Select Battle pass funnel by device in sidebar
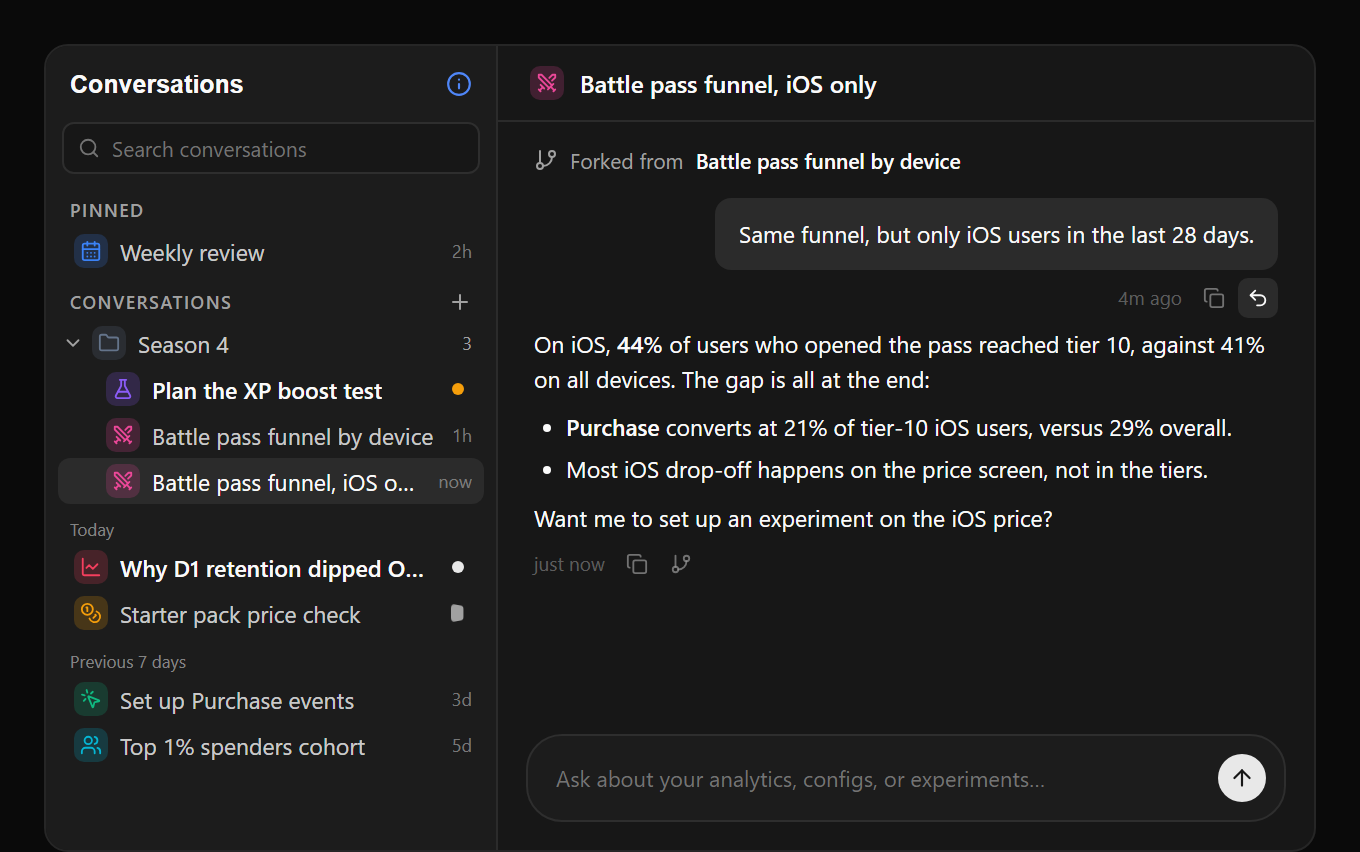1360x852 pixels. (271, 436)
